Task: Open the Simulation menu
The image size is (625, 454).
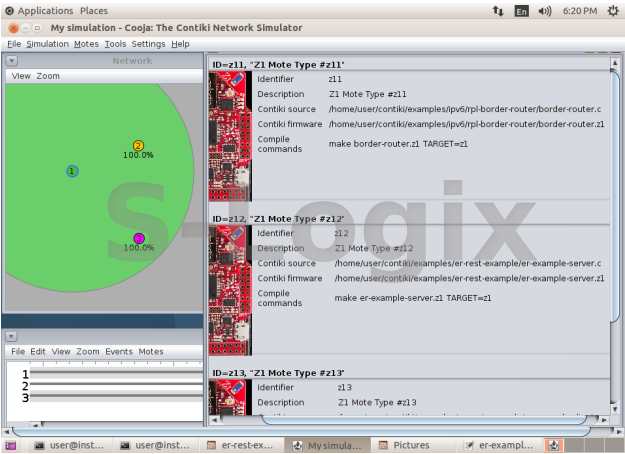Action: (47, 44)
